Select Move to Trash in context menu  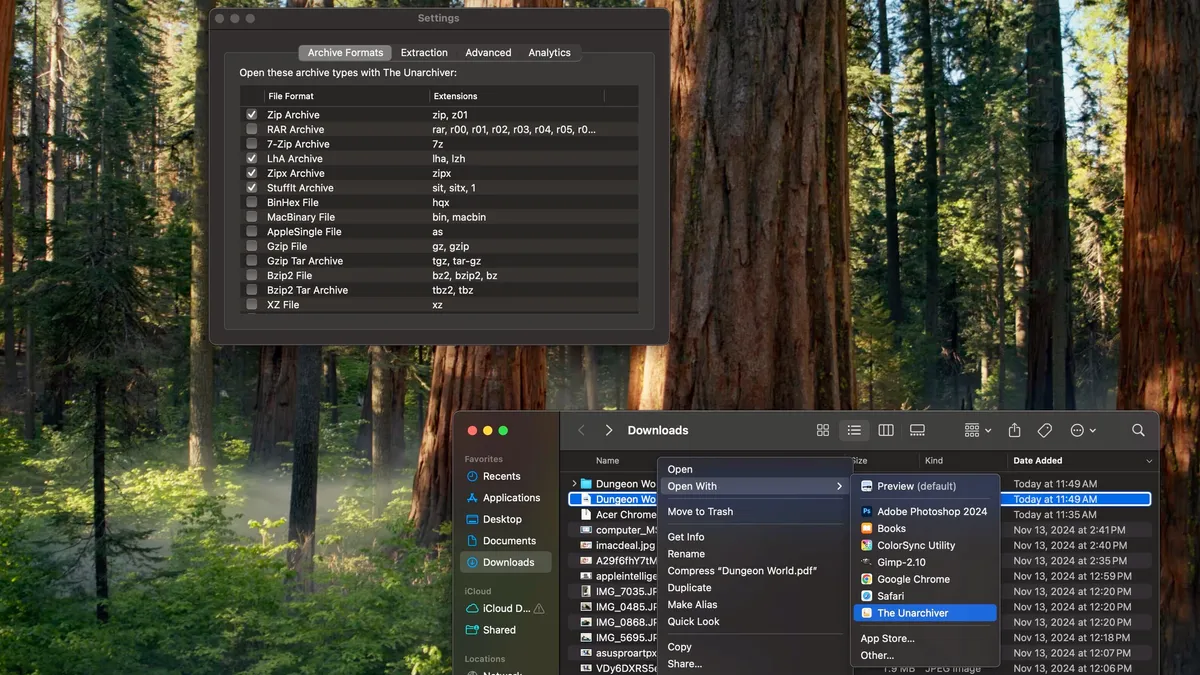[x=700, y=511]
